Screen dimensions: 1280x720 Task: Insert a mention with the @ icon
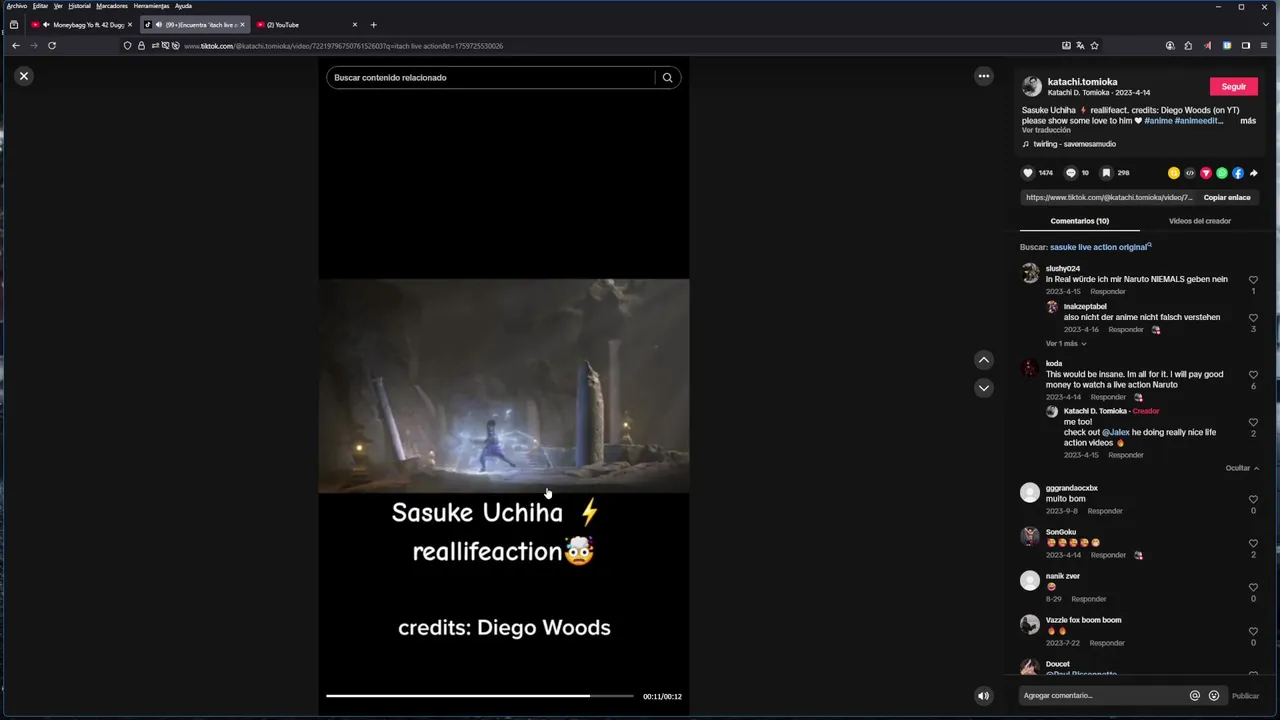tap(1194, 696)
